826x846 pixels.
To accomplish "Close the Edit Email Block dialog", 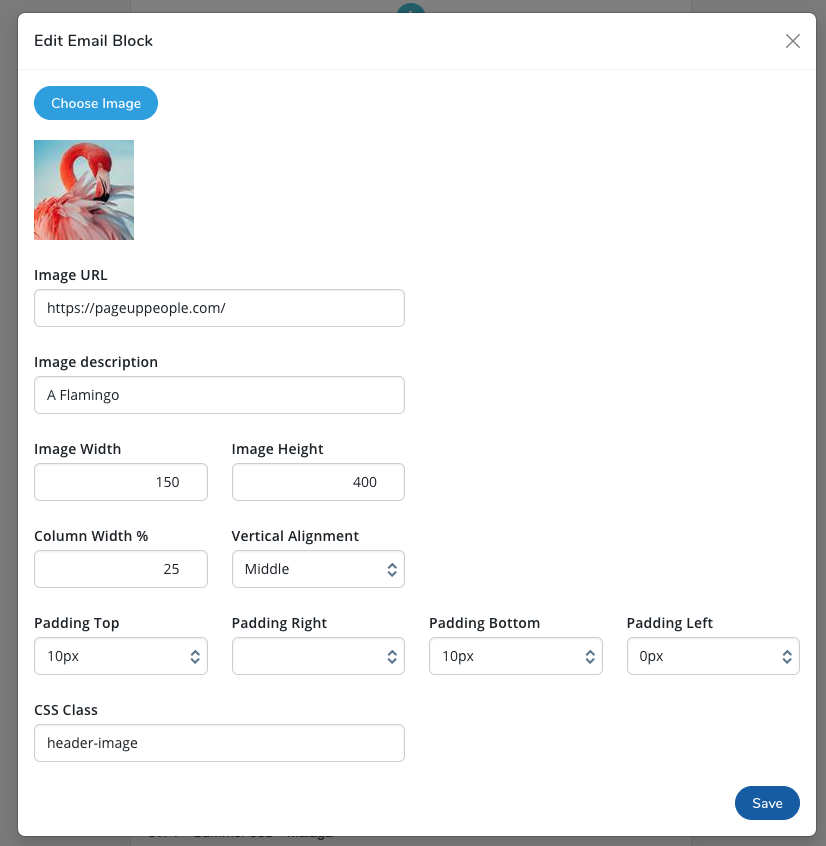I will click(793, 41).
